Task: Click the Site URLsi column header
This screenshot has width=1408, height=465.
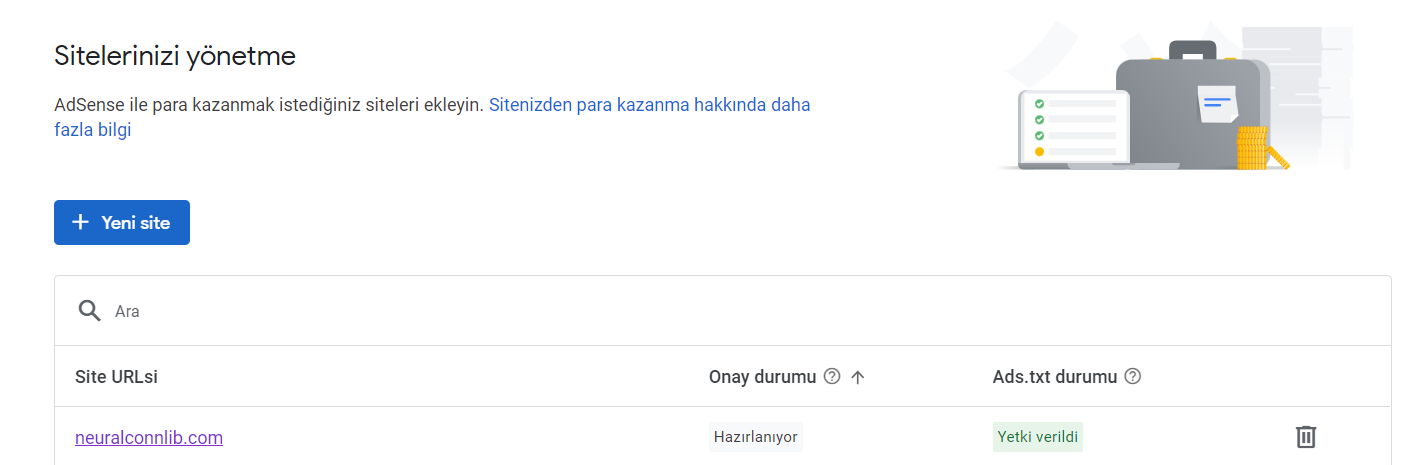Action: (116, 377)
